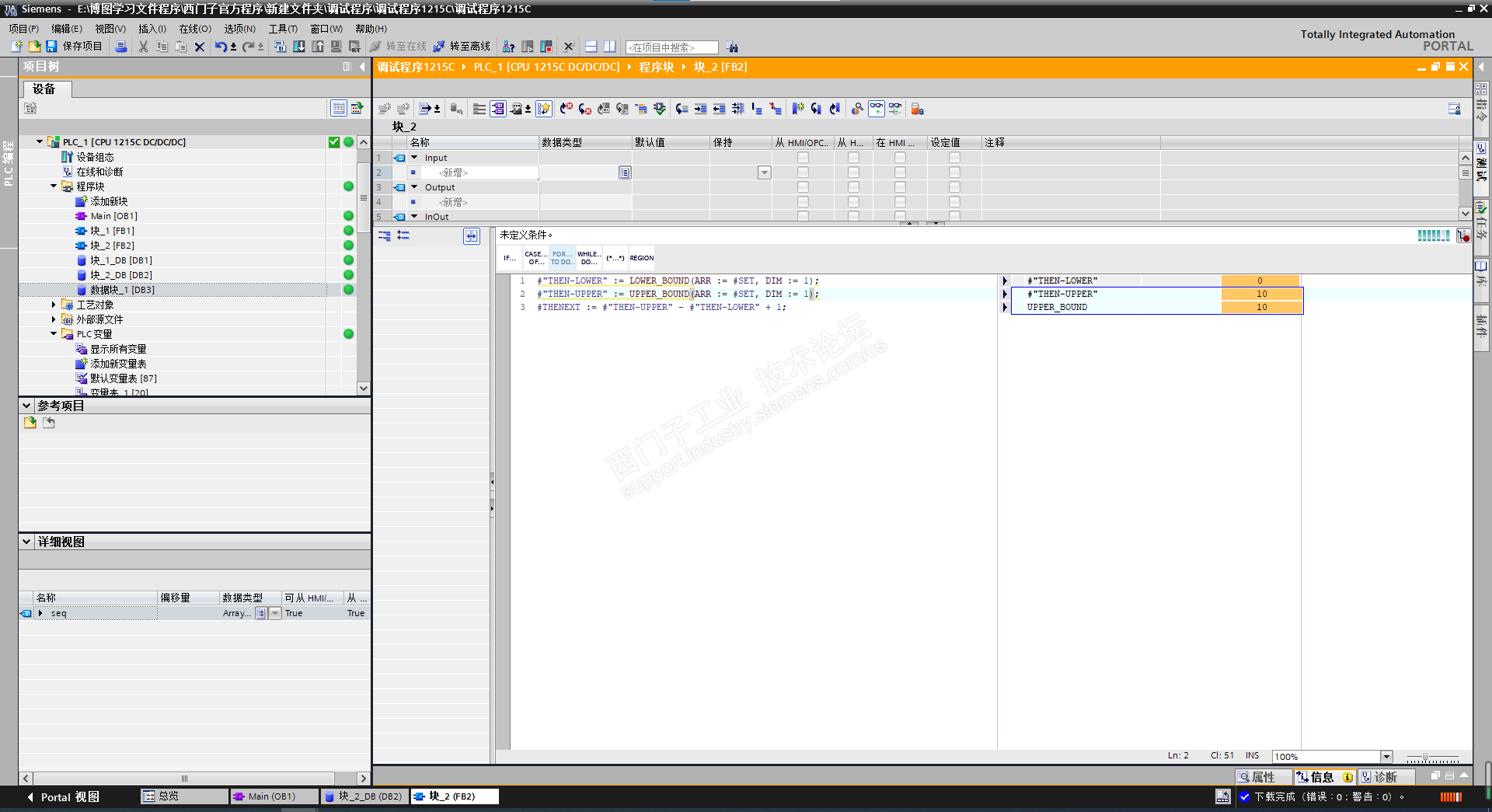1492x812 pixels.
Task: Click the favorites star icon in editor toolbar
Action: coord(544,109)
